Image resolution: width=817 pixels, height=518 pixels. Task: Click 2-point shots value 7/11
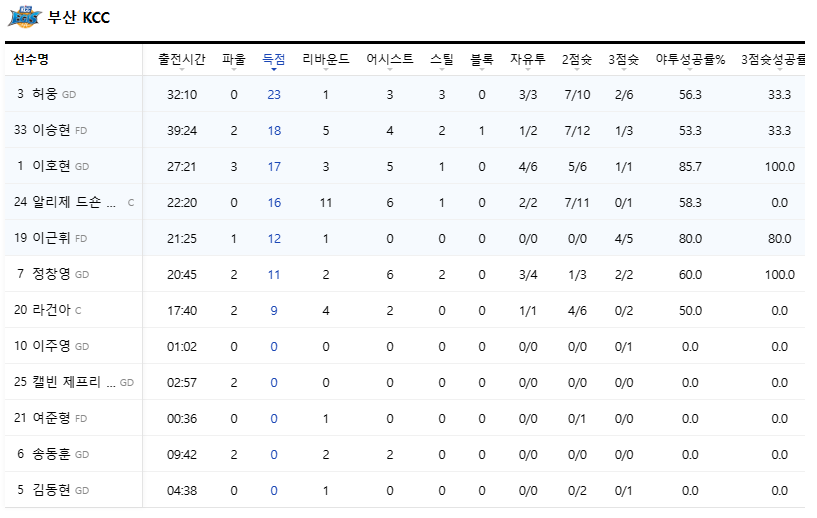577,203
